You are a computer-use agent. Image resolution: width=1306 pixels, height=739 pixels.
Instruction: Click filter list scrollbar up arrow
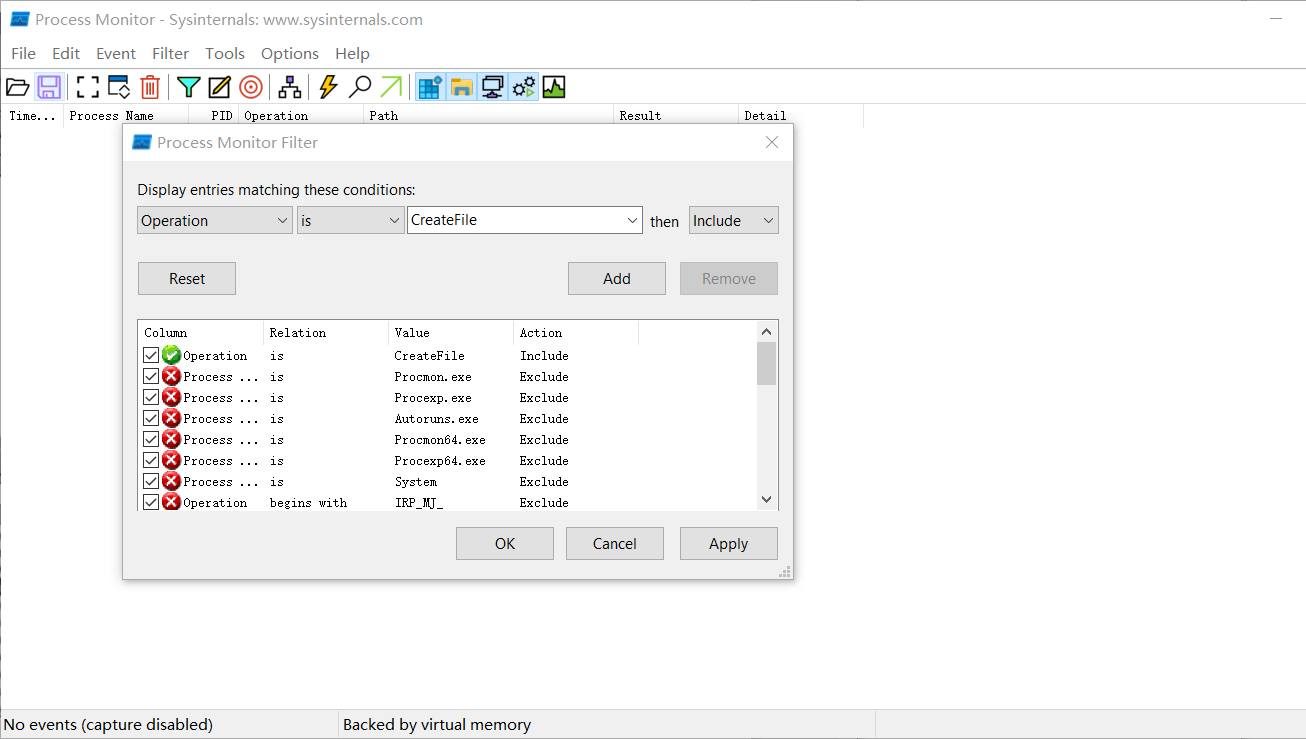point(767,332)
